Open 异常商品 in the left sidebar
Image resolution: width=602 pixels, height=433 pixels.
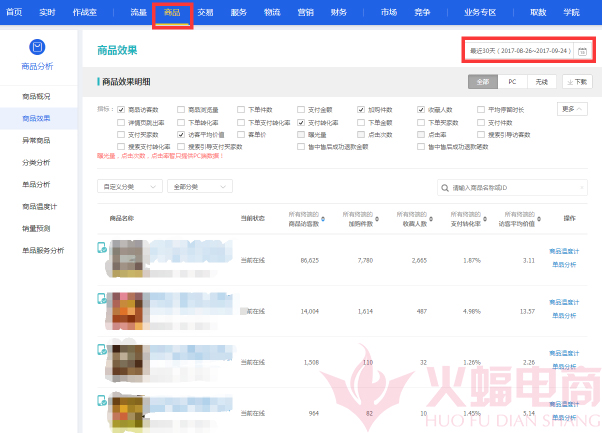click(x=36, y=140)
